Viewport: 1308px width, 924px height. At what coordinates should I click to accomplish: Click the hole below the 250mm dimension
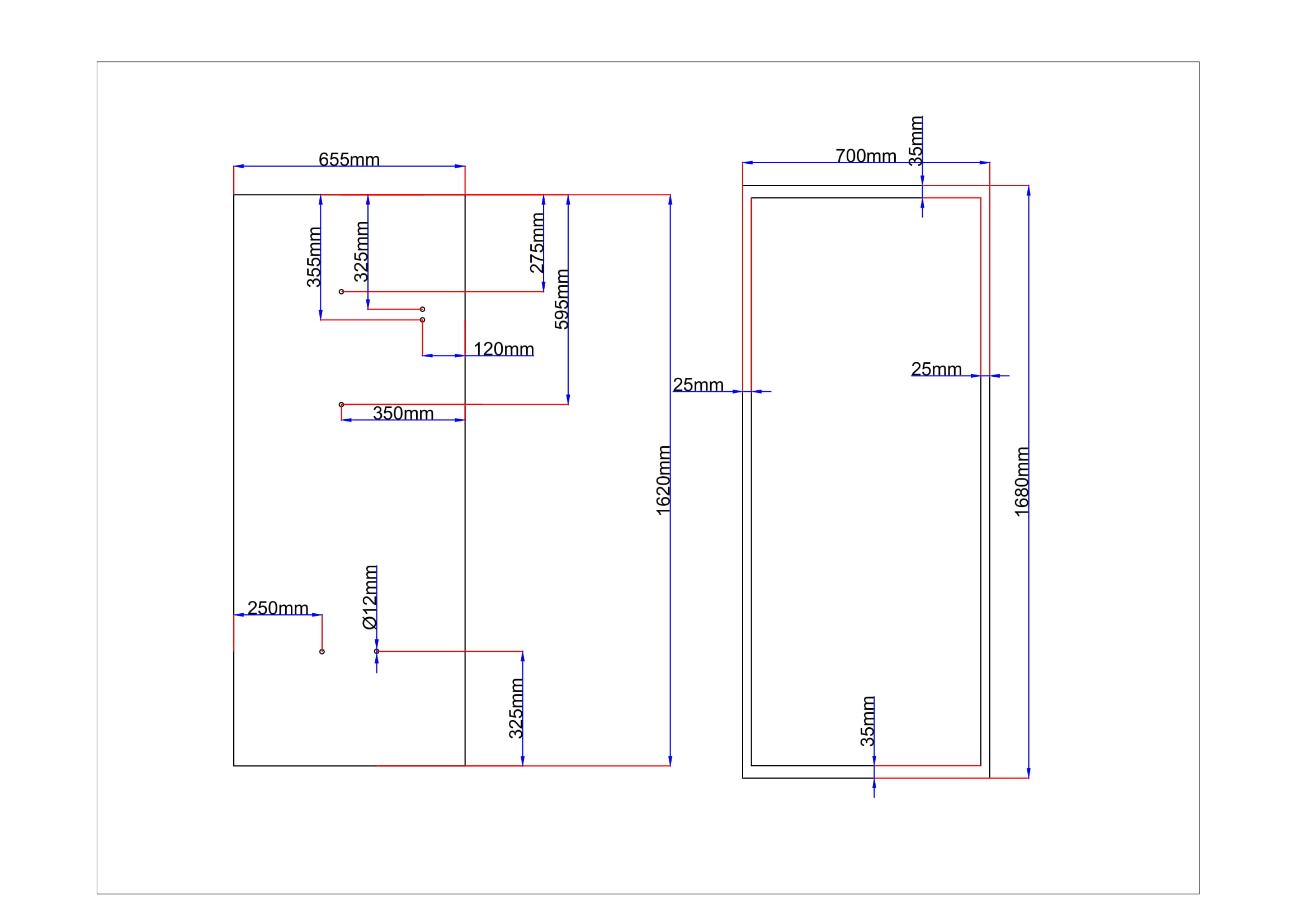[x=322, y=651]
